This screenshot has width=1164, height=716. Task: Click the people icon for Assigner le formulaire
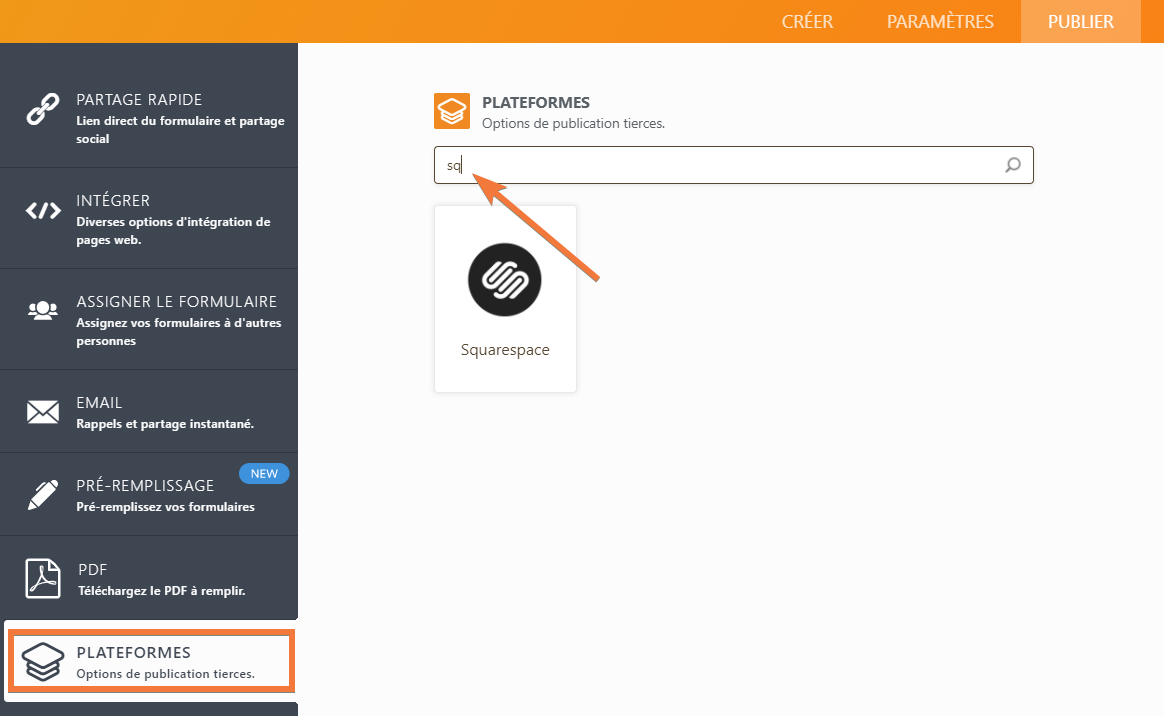pos(43,310)
